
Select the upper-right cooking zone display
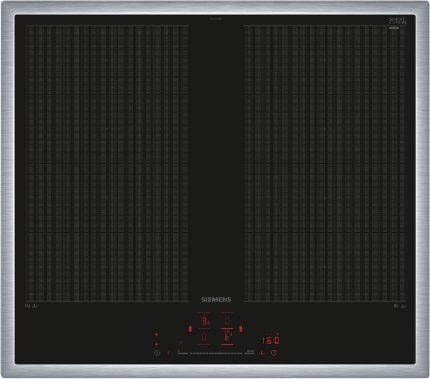(227, 321)
